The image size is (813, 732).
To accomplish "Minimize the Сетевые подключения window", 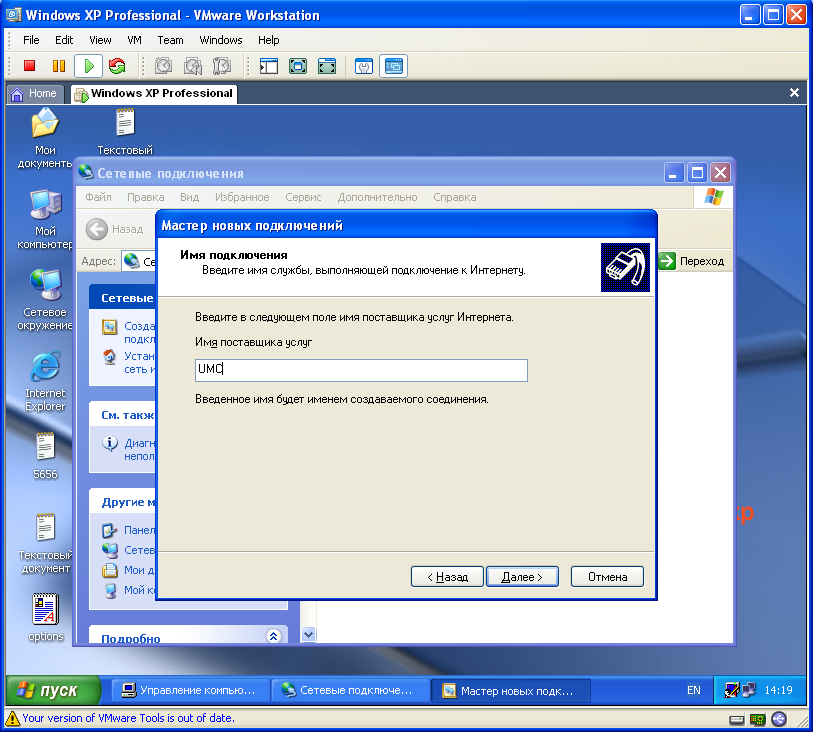I will pos(673,172).
